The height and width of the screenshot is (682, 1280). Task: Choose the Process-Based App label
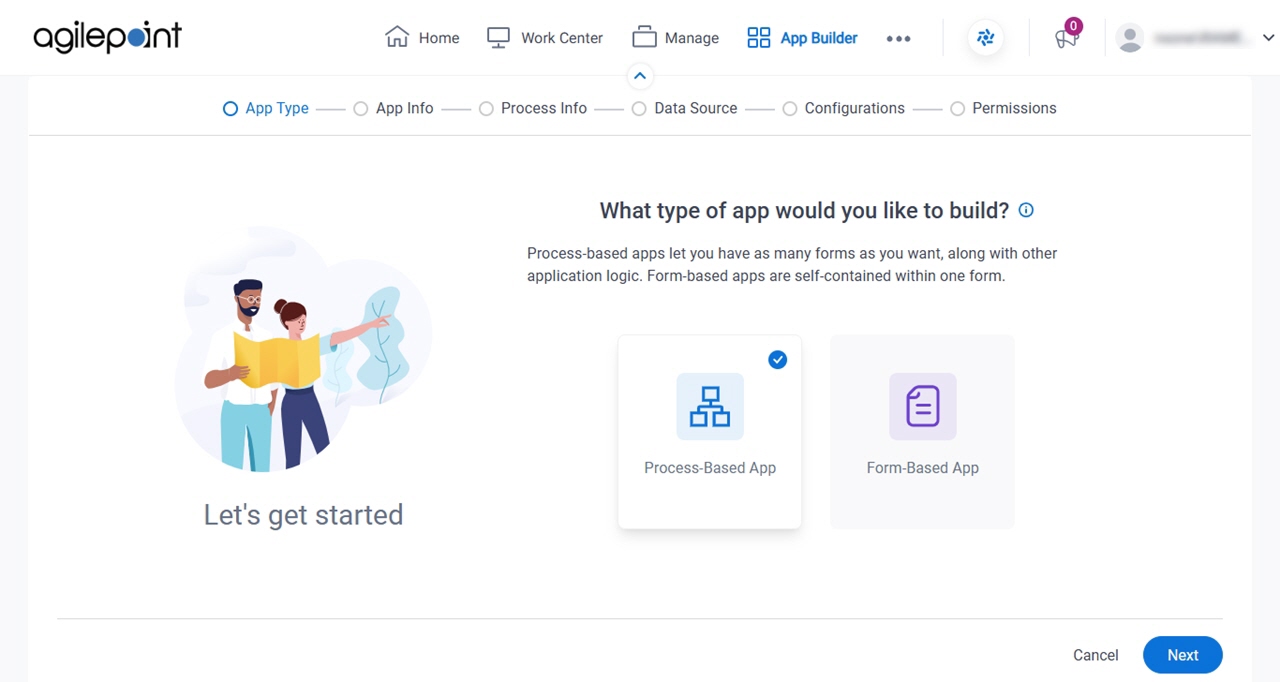click(710, 468)
